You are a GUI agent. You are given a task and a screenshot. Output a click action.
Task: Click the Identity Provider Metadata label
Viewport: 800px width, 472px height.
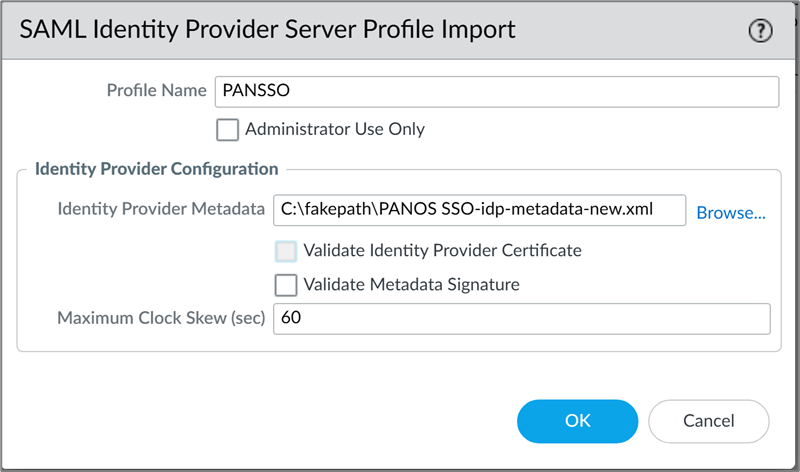pyautogui.click(x=161, y=212)
